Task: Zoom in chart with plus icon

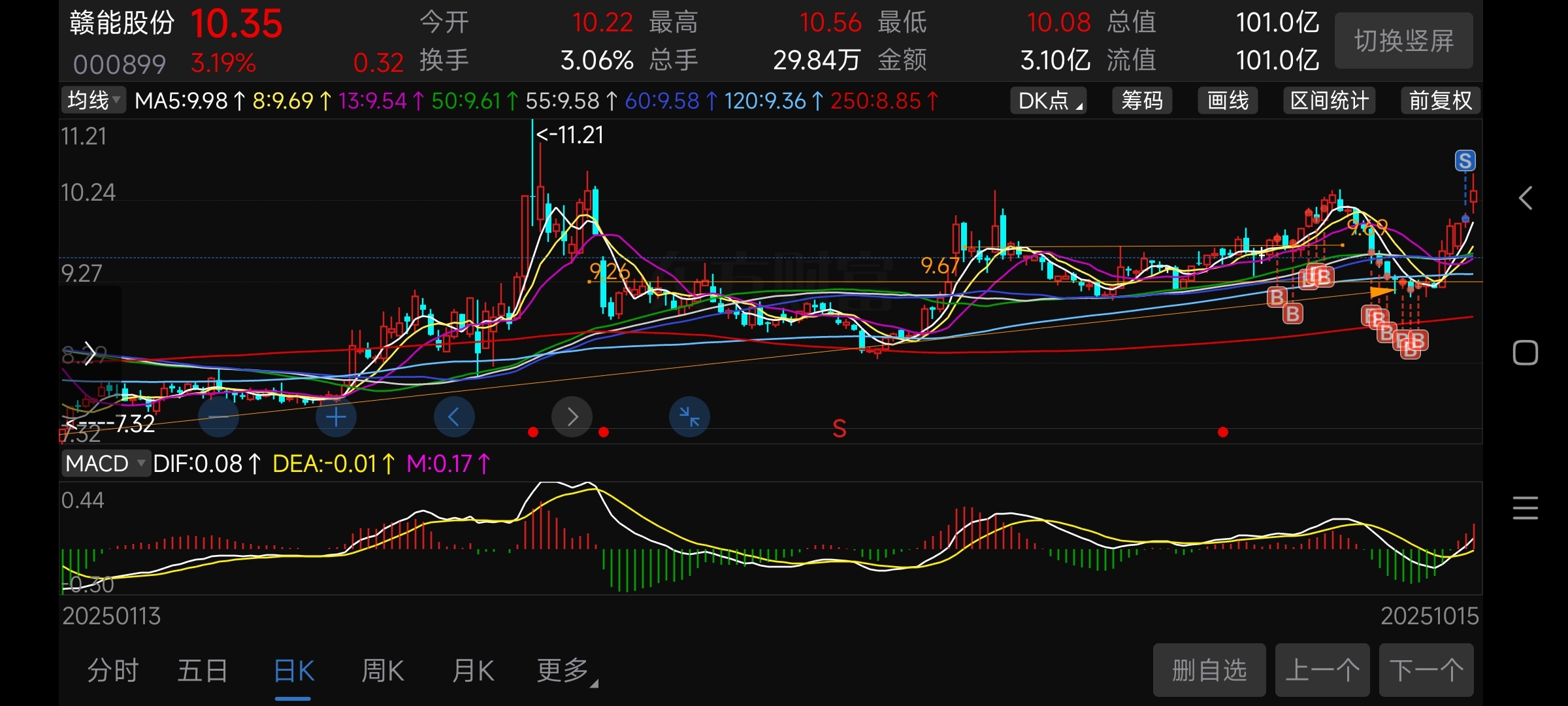Action: click(x=336, y=417)
